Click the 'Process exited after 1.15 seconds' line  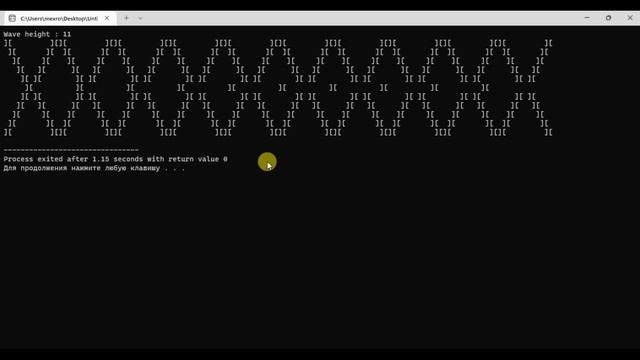point(116,159)
